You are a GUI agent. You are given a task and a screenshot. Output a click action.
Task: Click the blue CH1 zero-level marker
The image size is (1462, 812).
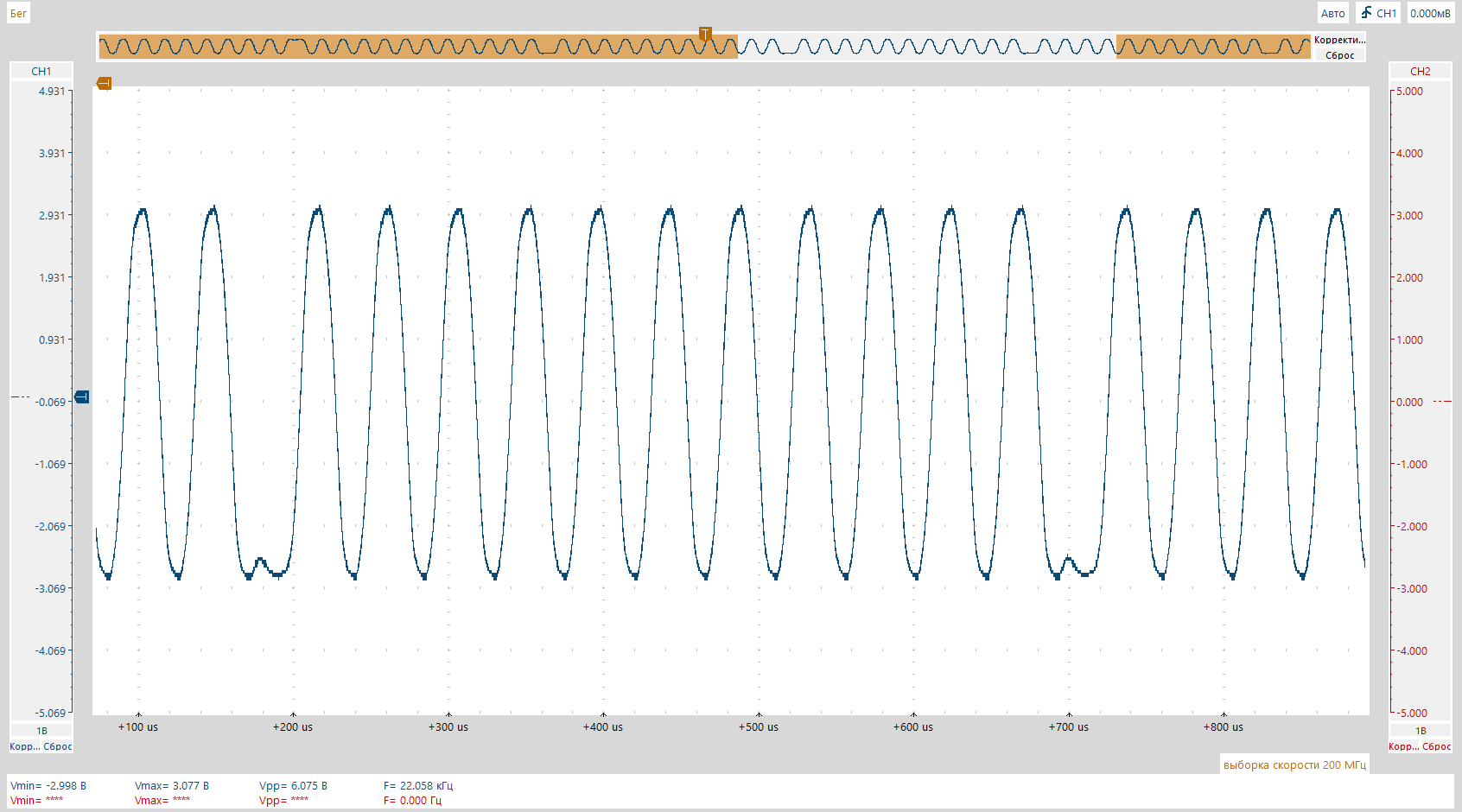81,396
